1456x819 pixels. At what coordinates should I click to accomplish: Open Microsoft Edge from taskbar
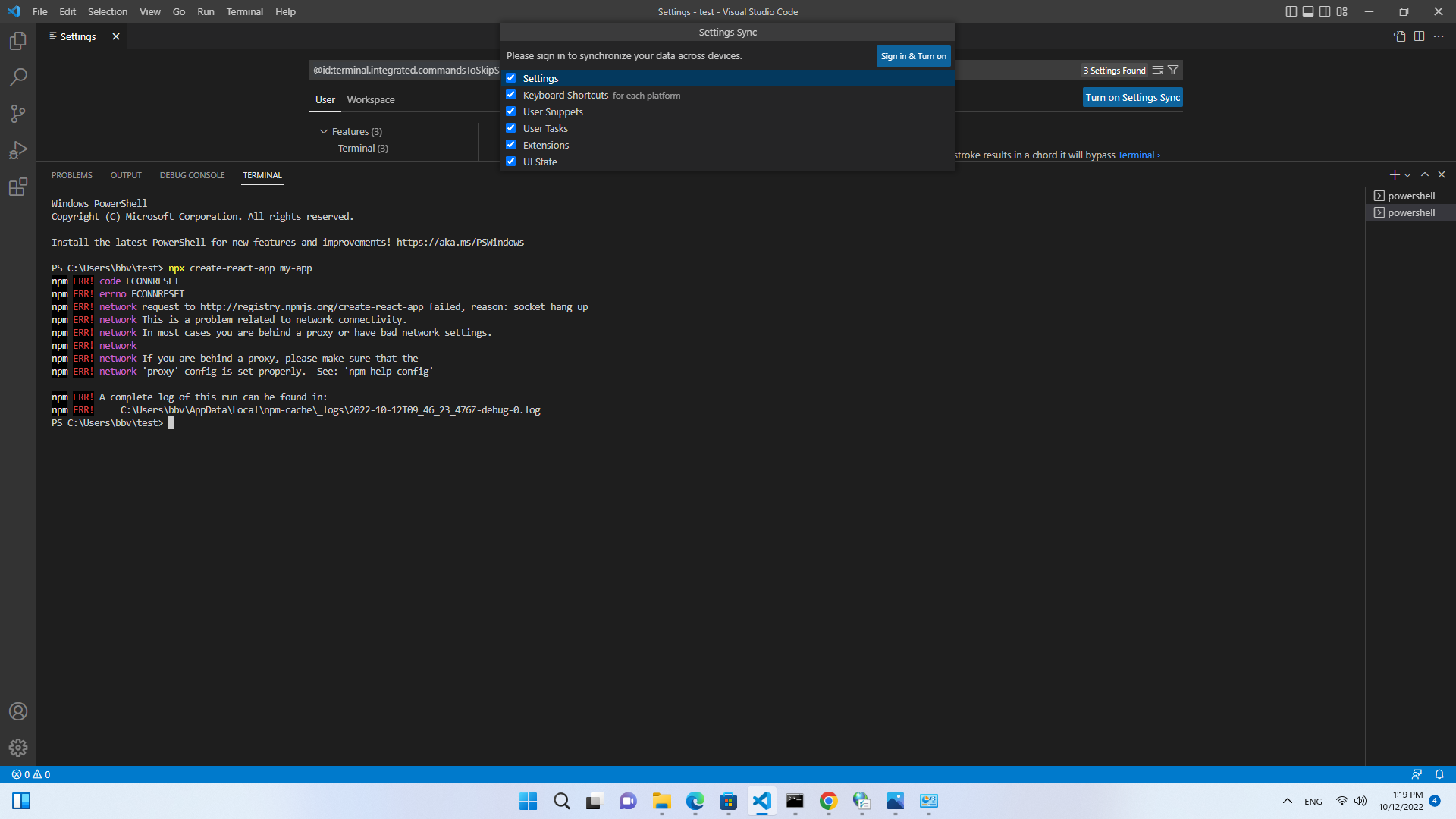click(695, 801)
